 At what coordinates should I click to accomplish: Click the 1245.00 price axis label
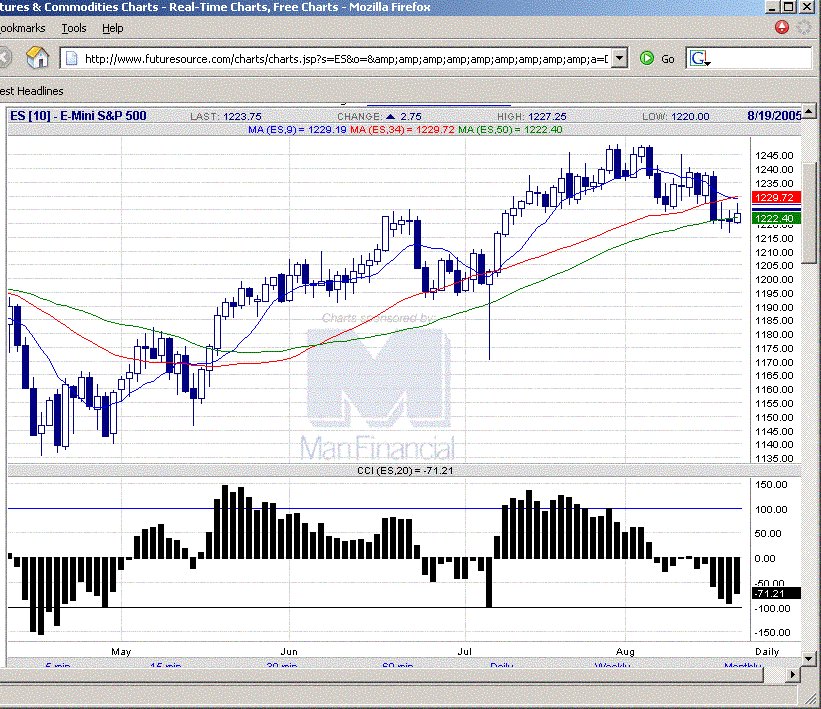774,156
